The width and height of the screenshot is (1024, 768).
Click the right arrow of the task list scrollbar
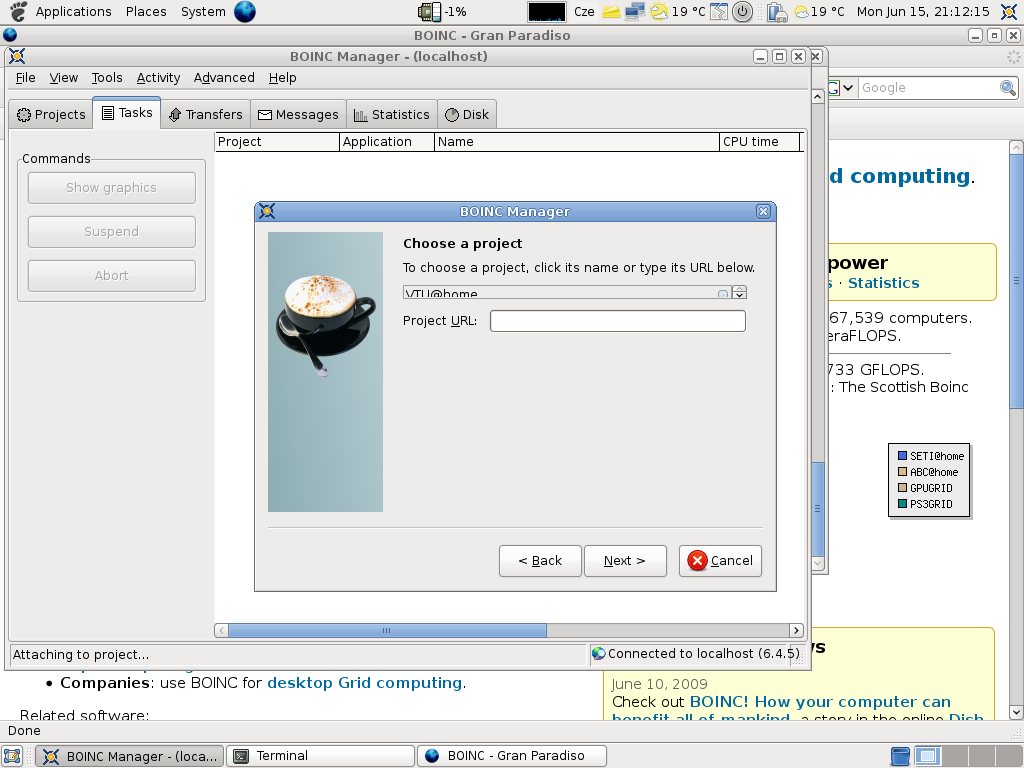[x=796, y=630]
